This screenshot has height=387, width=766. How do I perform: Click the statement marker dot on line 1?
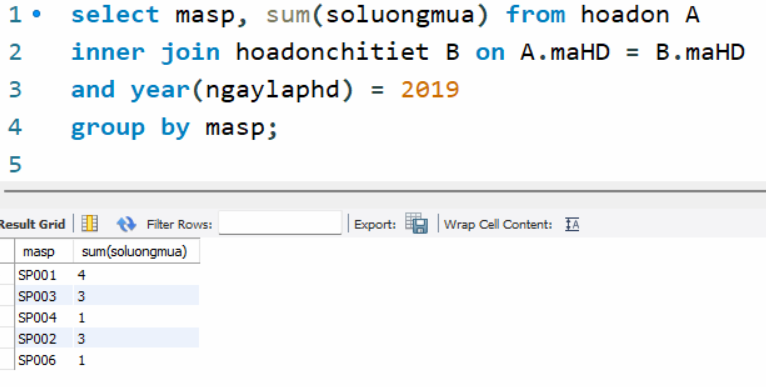37,15
